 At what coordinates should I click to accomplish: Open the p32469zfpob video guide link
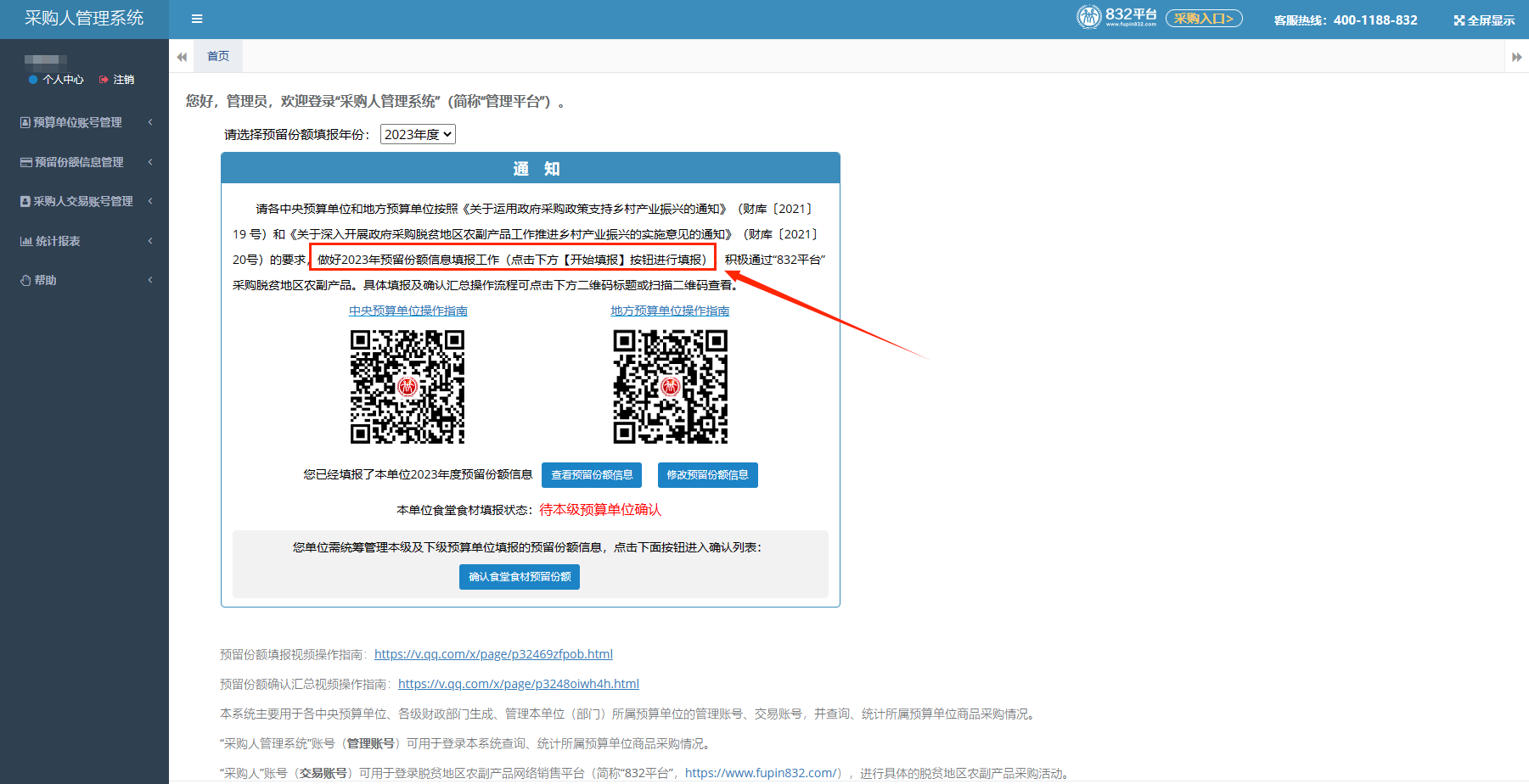[x=493, y=654]
